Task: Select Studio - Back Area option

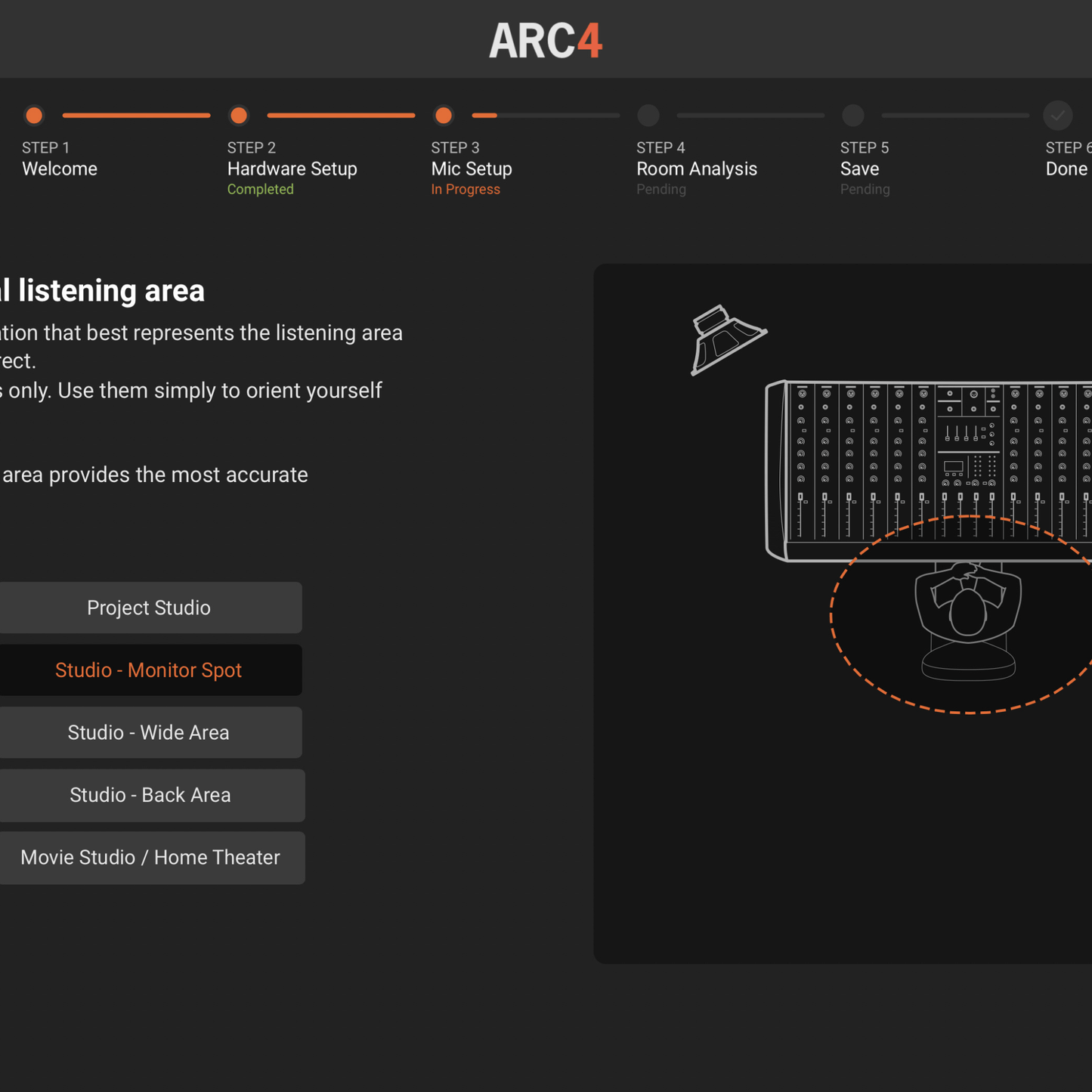Action: tap(151, 795)
